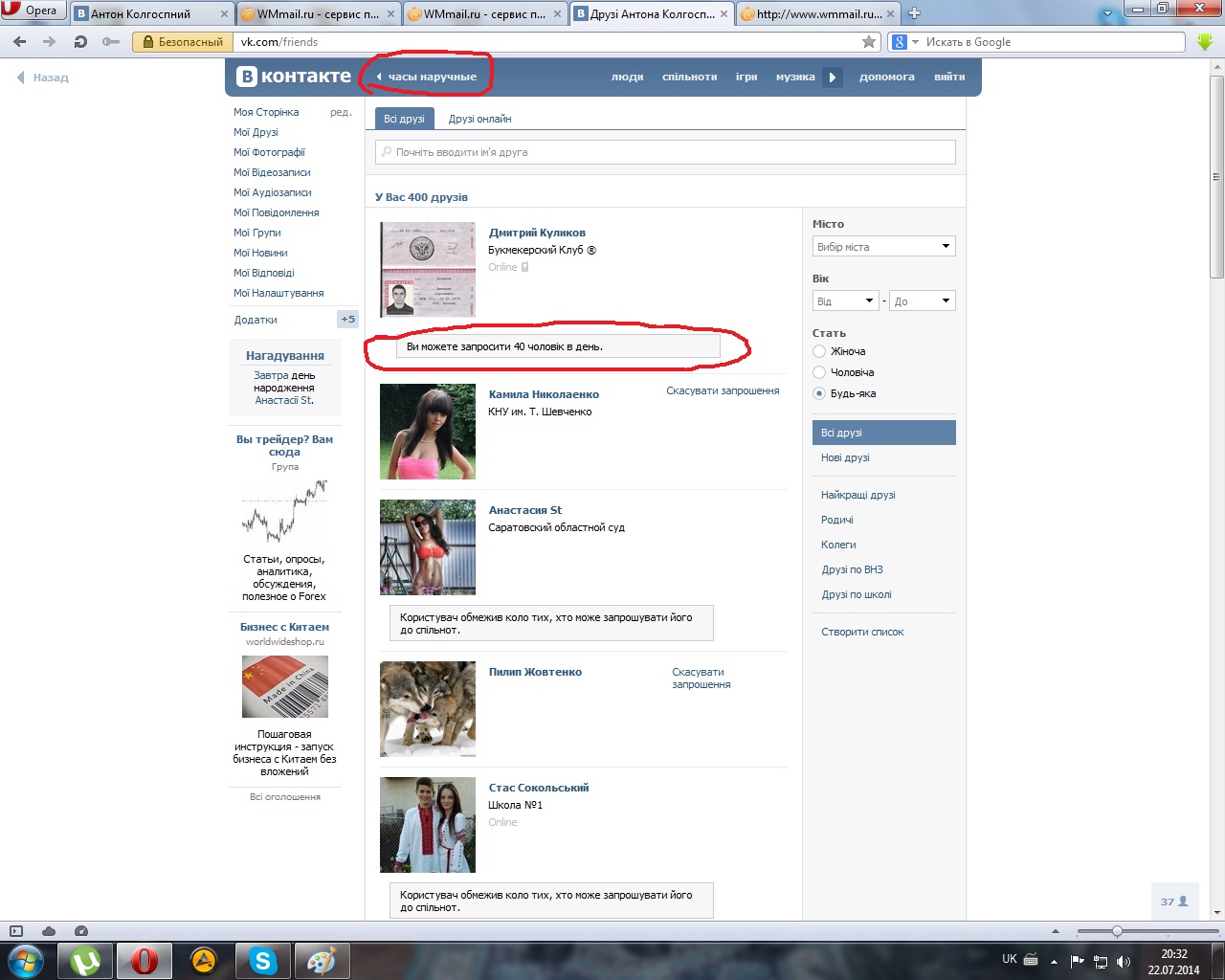
Task: Select the Будь-яка gender radio button
Action: click(819, 393)
